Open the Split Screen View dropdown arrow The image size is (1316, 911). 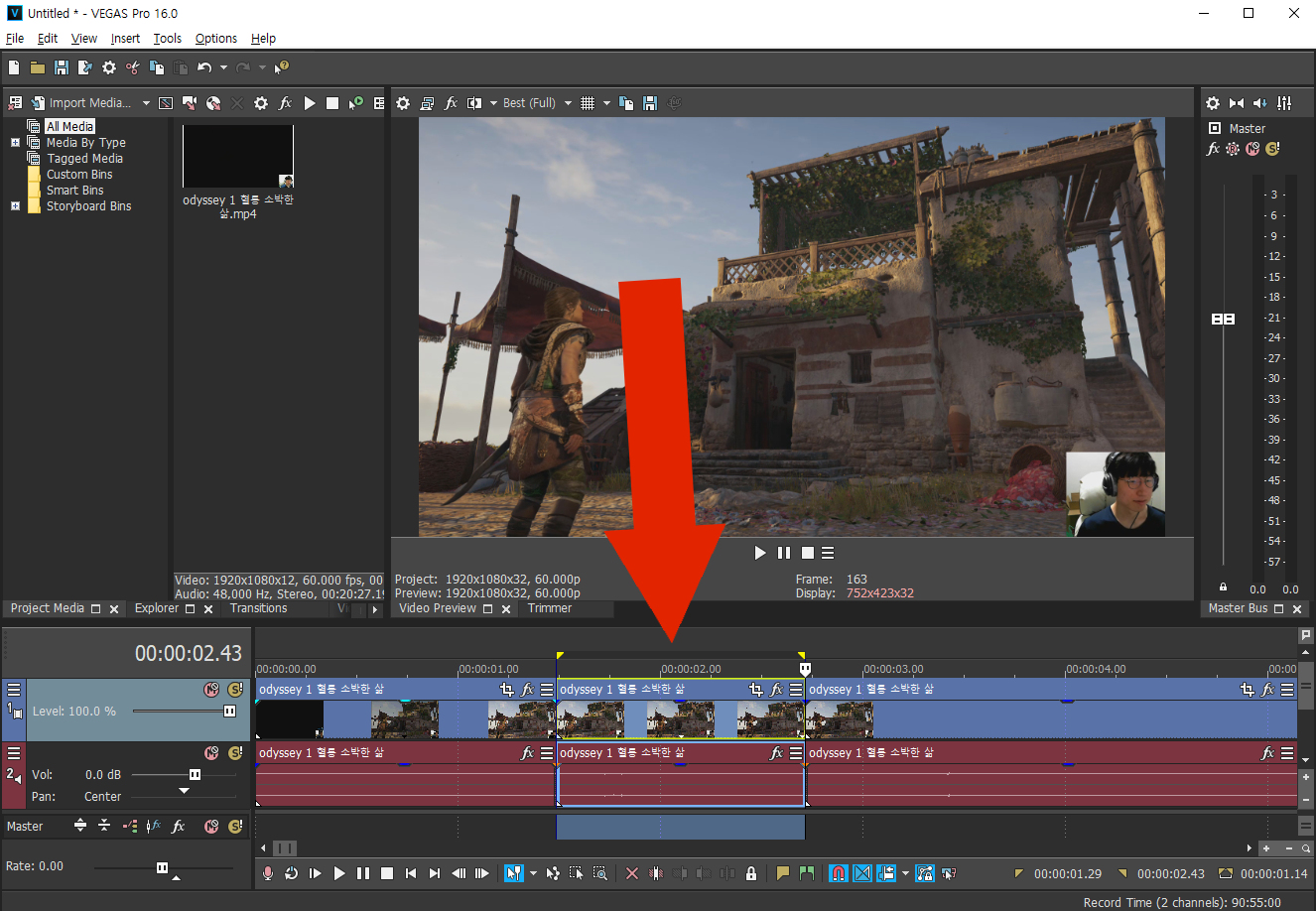(492, 103)
